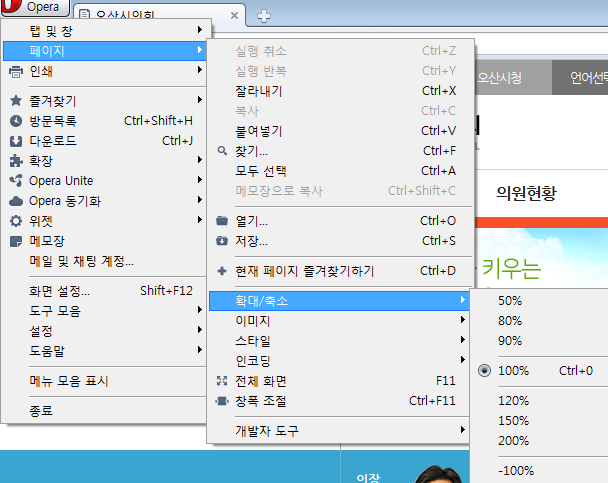This screenshot has width=608, height=483.
Task: Select 메뉴 모음 표시 menu entry
Action: (68, 381)
